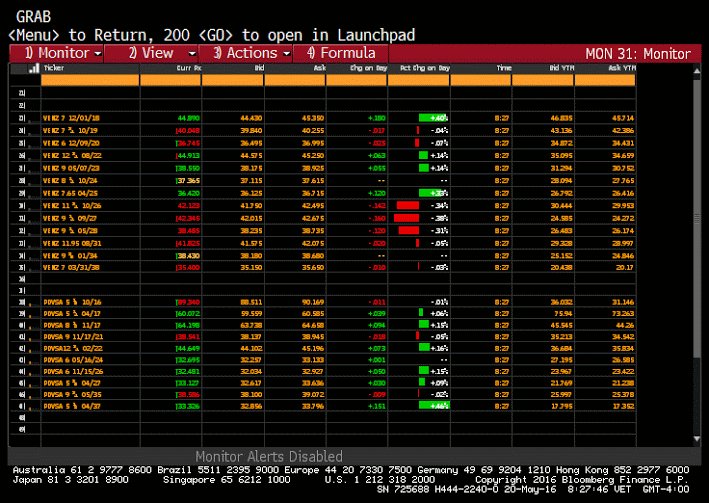709x503 pixels.
Task: Click the current price 60.072
Action: point(189,313)
